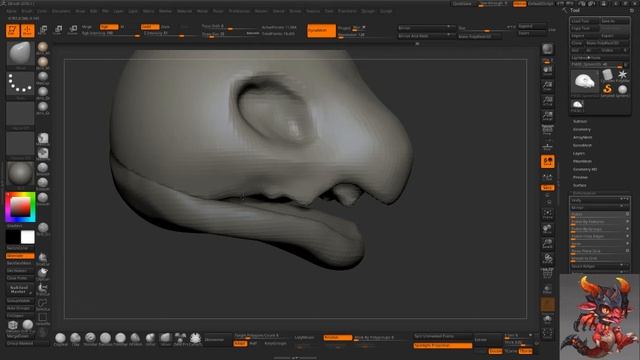The height and width of the screenshot is (360, 640).
Task: Select the PolyMesh3D star tool thumbnail
Action: (622, 75)
